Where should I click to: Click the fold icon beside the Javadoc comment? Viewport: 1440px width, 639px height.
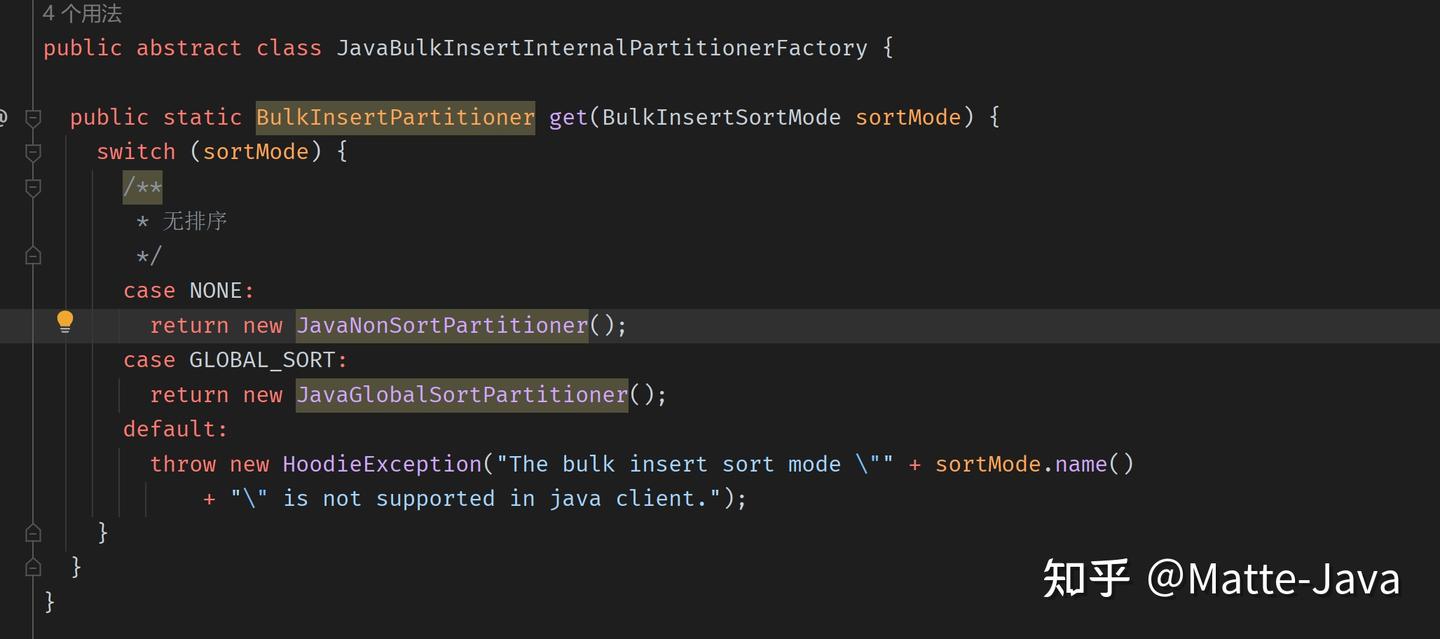point(33,186)
